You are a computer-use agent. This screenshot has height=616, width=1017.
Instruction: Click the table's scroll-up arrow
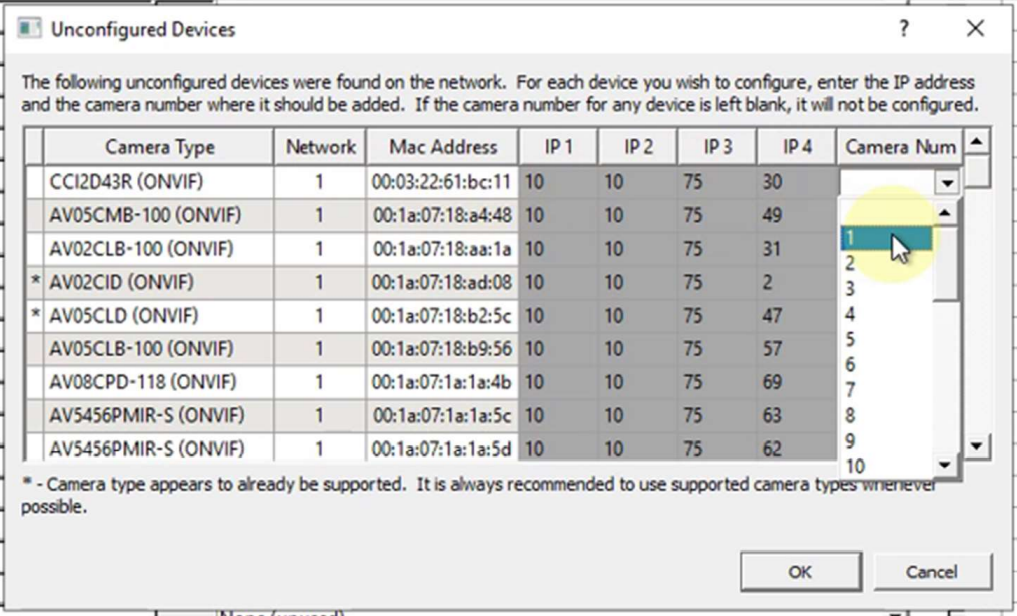tap(977, 141)
